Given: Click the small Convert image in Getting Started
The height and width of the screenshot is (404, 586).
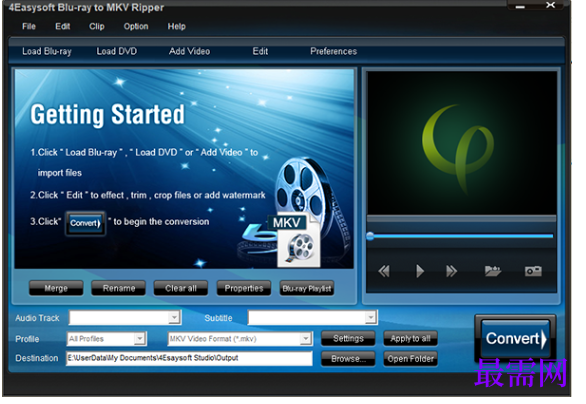Looking at the screenshot, I should tap(85, 223).
